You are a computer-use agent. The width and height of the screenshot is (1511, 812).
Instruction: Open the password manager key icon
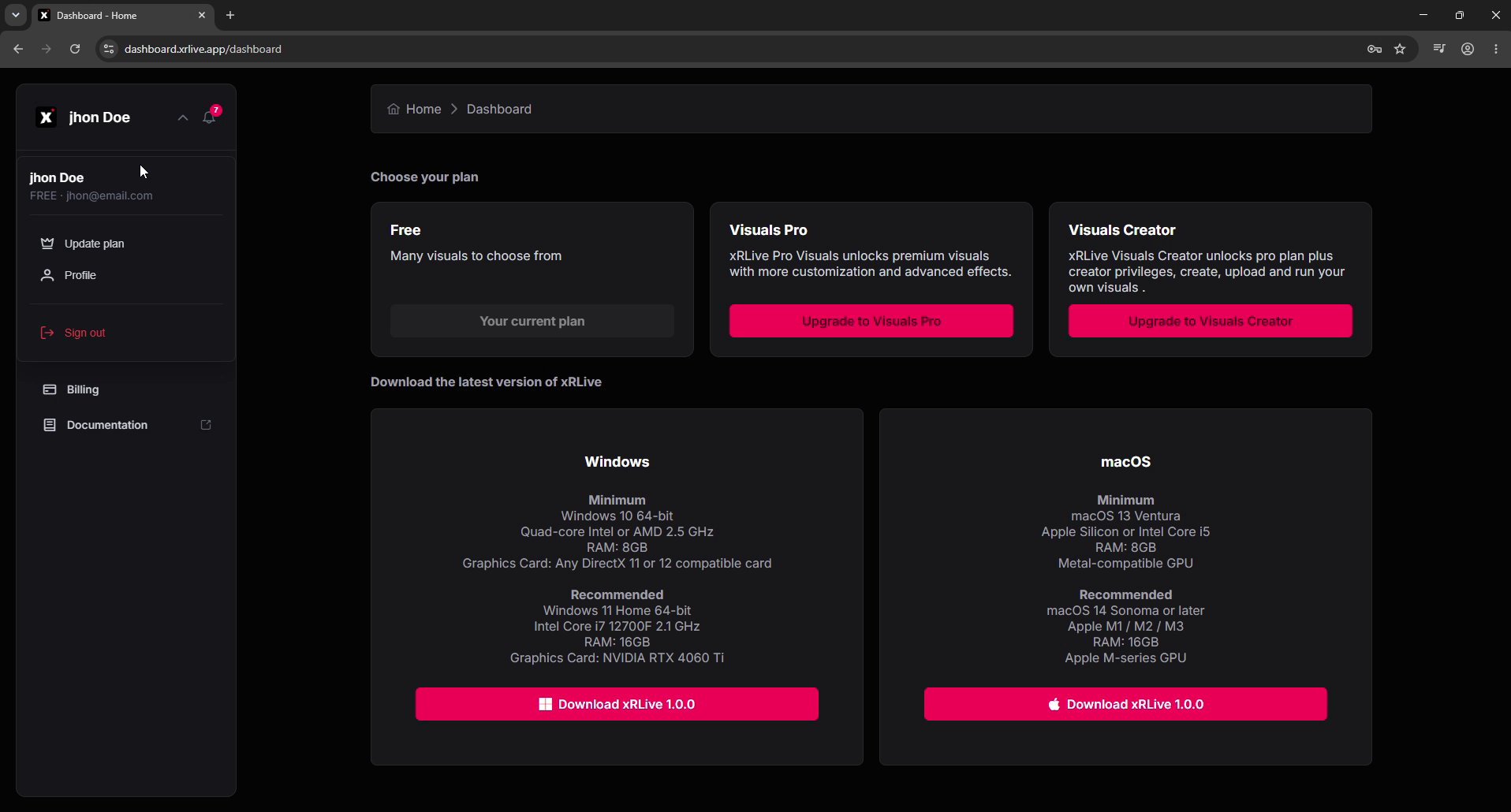(x=1375, y=49)
